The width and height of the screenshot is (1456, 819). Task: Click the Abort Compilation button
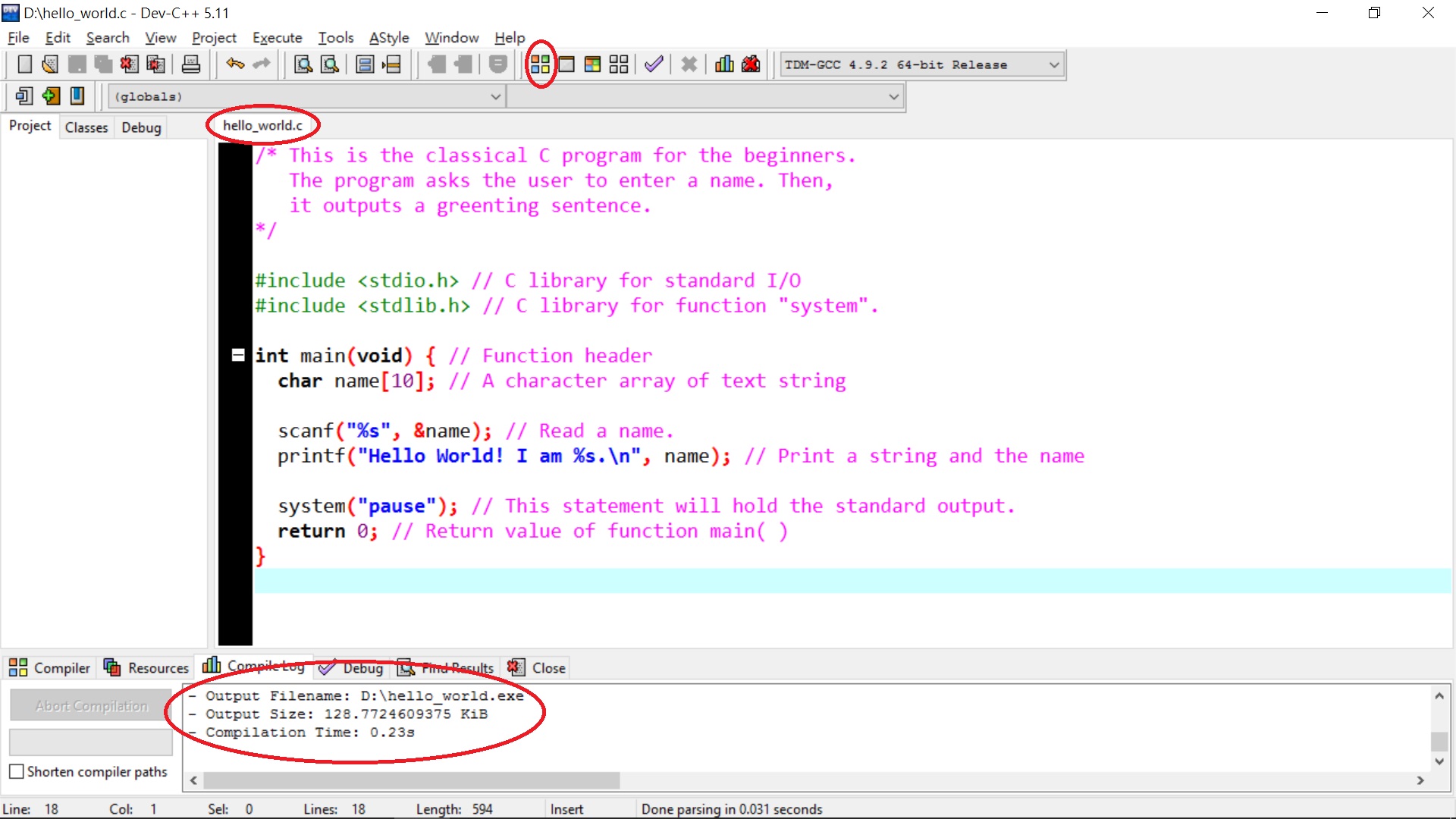tap(91, 705)
